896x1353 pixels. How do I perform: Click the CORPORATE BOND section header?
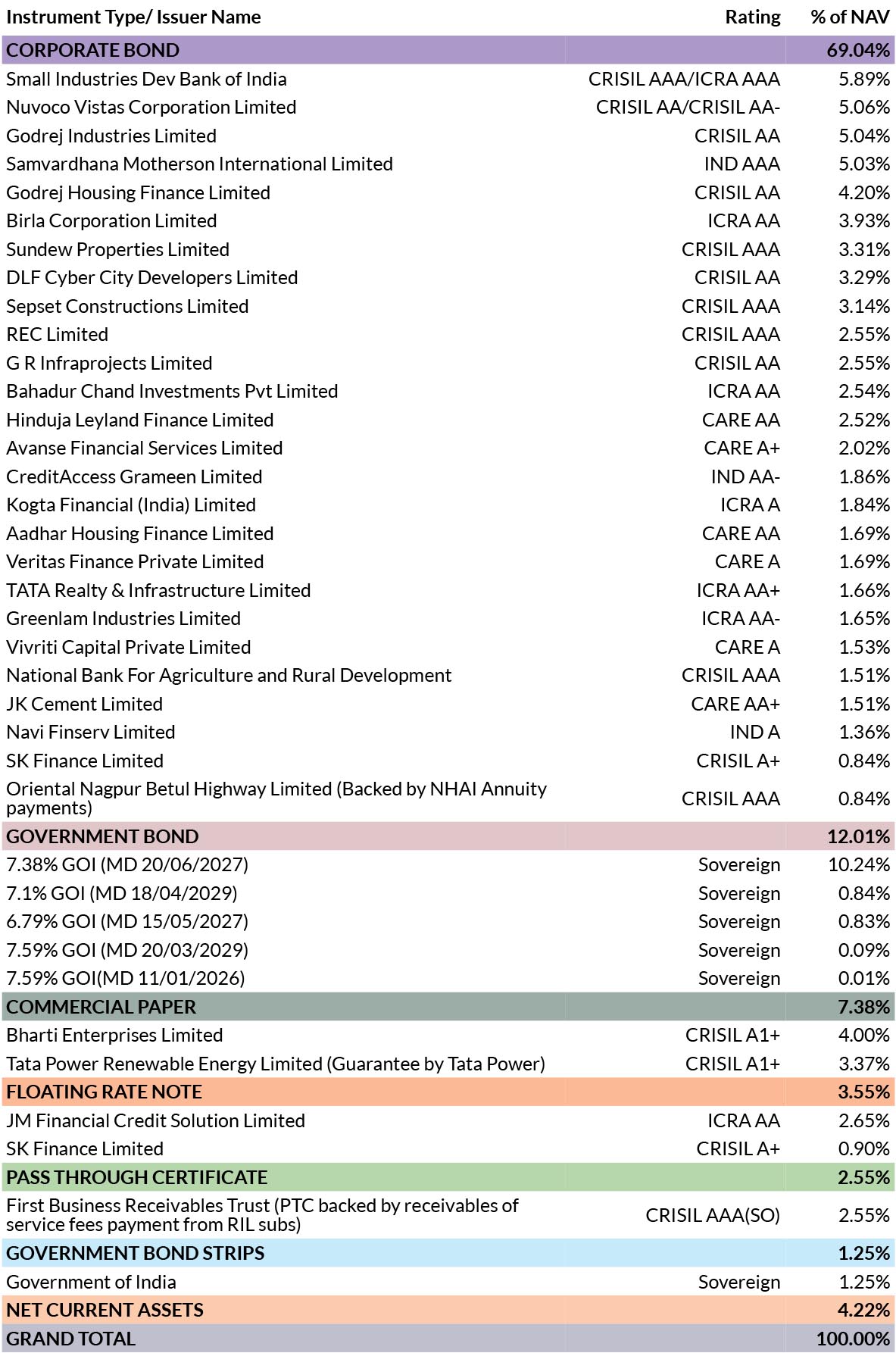pos(448,50)
